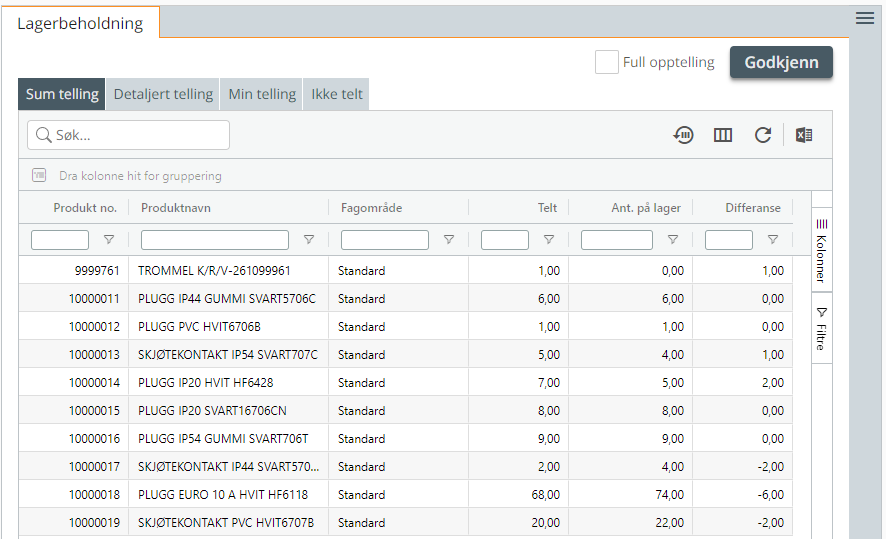This screenshot has height=539, width=886.
Task: Refresh the inventory grid
Action: click(763, 135)
